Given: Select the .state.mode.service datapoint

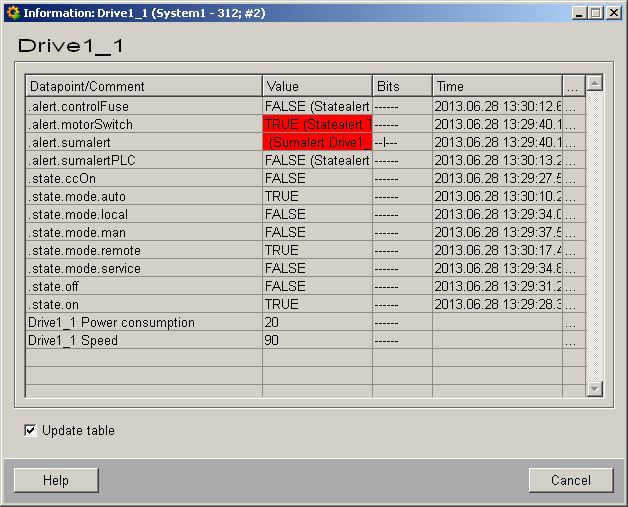Looking at the screenshot, I should coord(144,268).
